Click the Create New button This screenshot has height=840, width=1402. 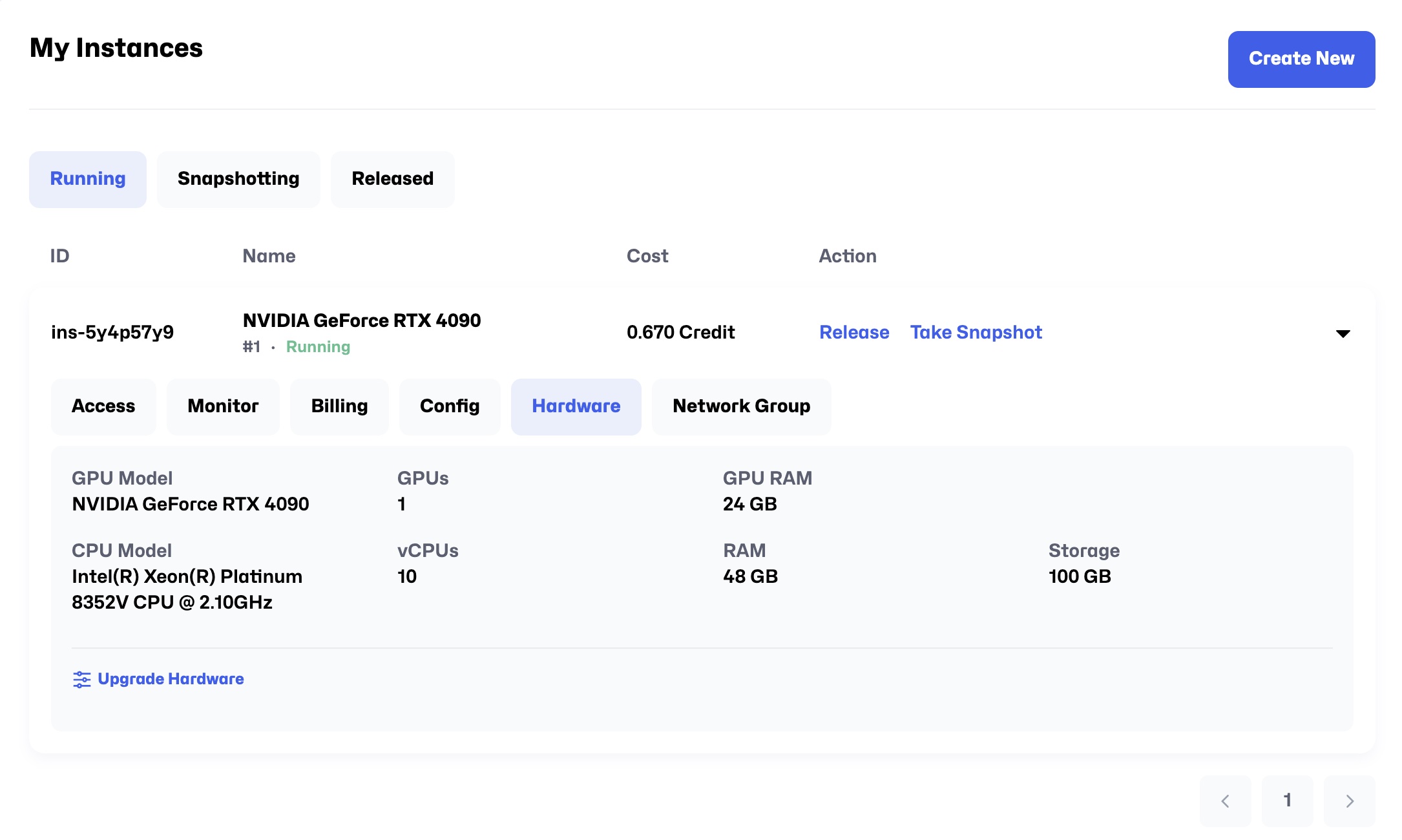(x=1301, y=59)
